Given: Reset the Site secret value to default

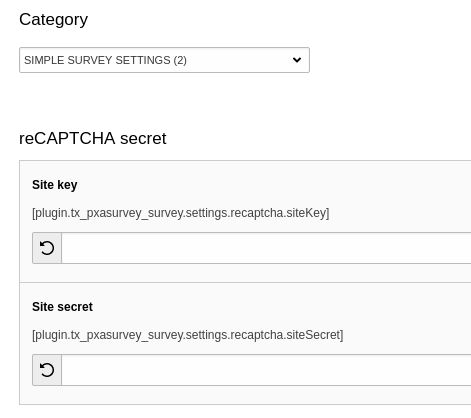Looking at the screenshot, I should 47,370.
